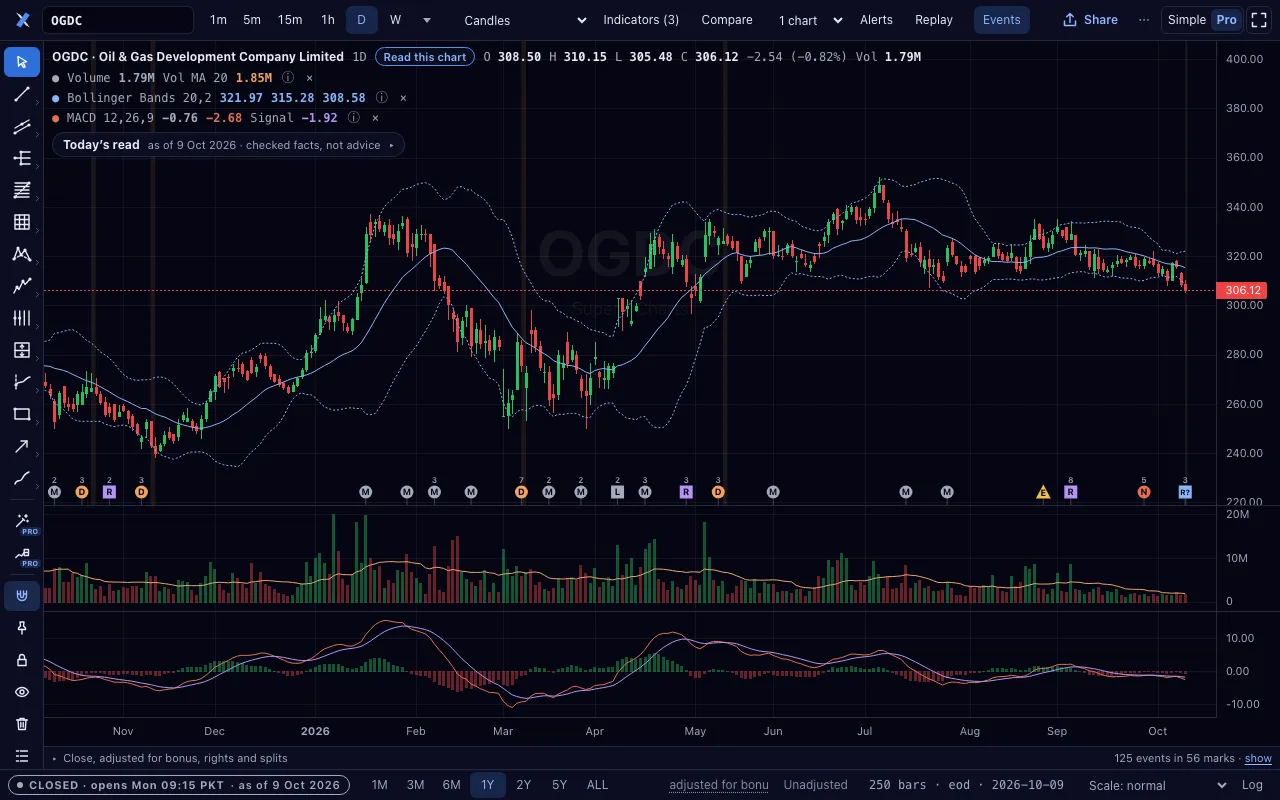Open the app logo in top-left corner
This screenshot has height=800, width=1280.
[x=23, y=20]
